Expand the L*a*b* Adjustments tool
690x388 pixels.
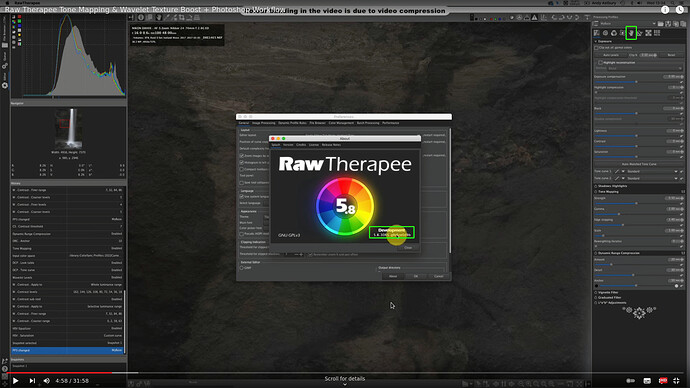point(612,303)
